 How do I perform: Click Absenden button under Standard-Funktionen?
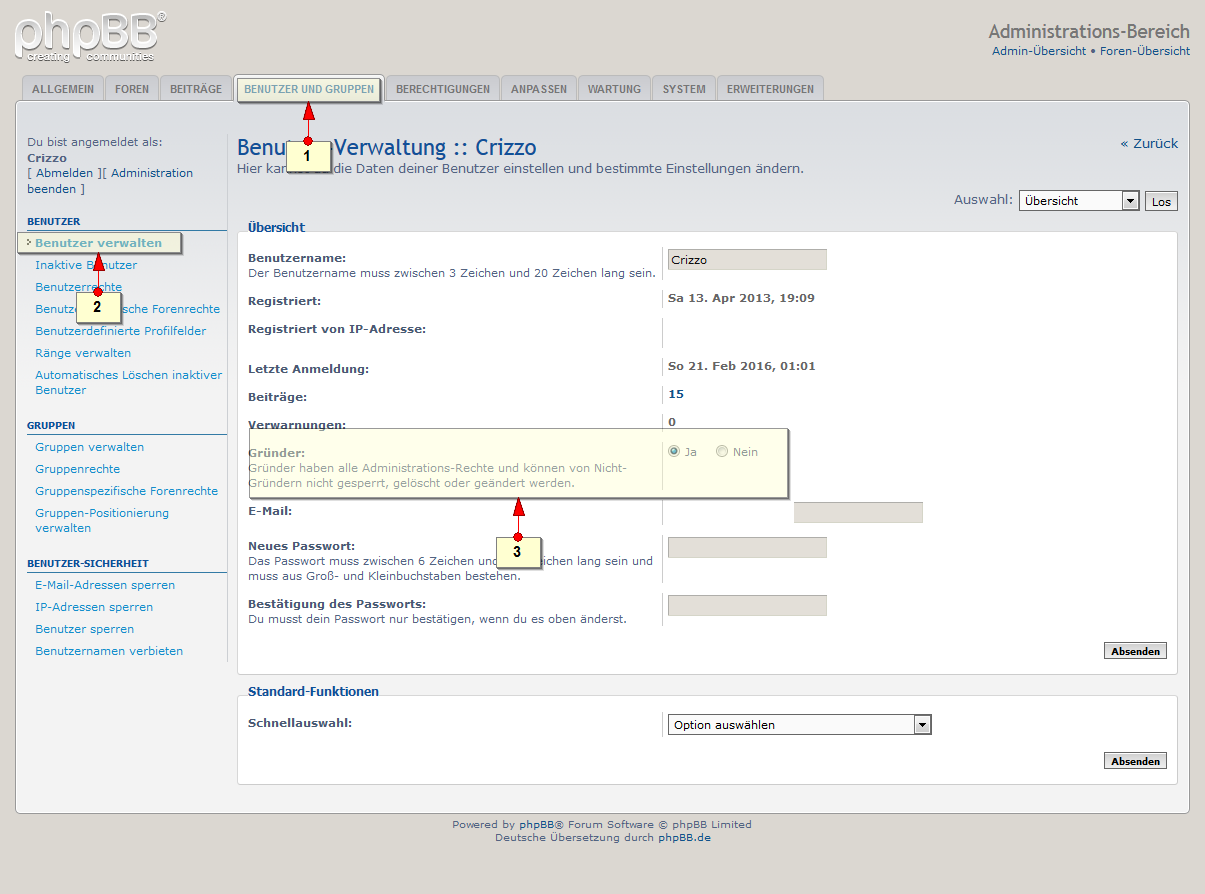point(1135,761)
